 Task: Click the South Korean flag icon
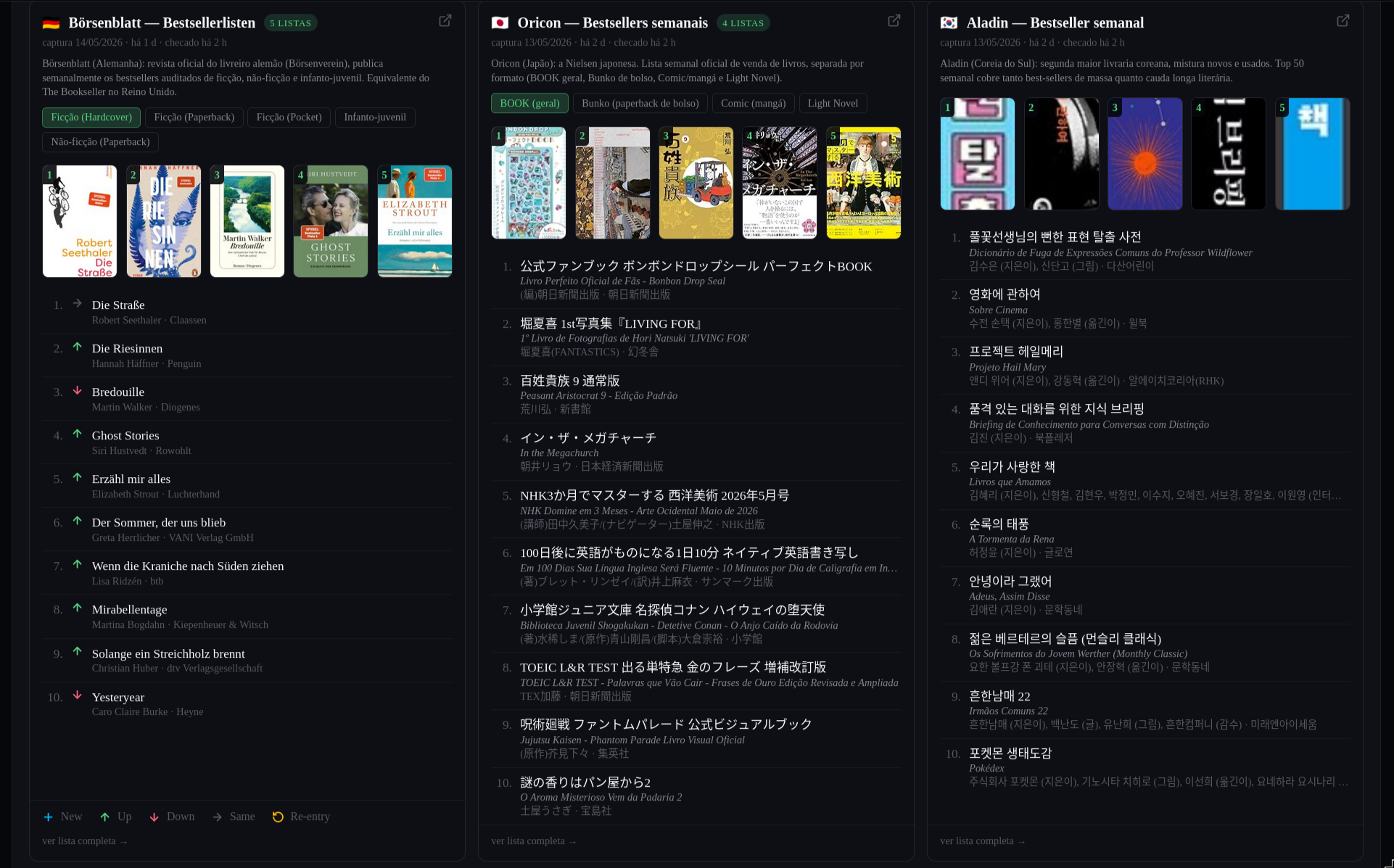click(949, 23)
